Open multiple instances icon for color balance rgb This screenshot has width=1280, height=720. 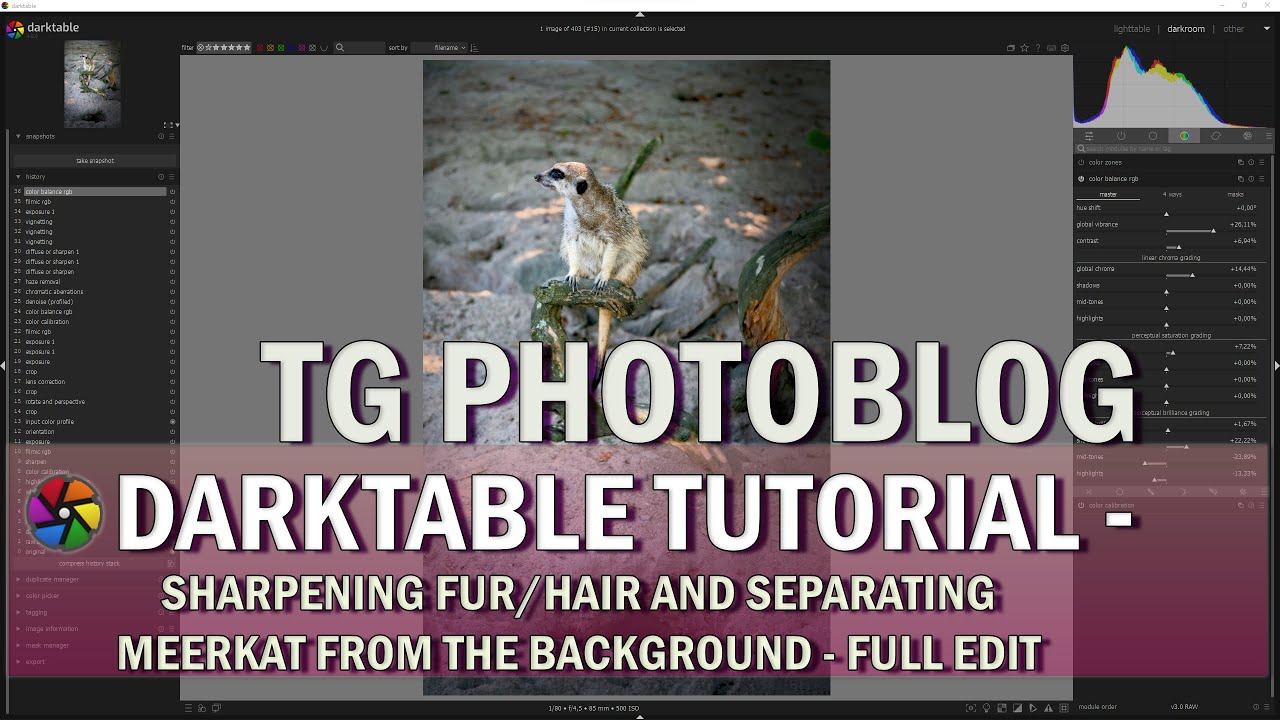coord(1241,179)
